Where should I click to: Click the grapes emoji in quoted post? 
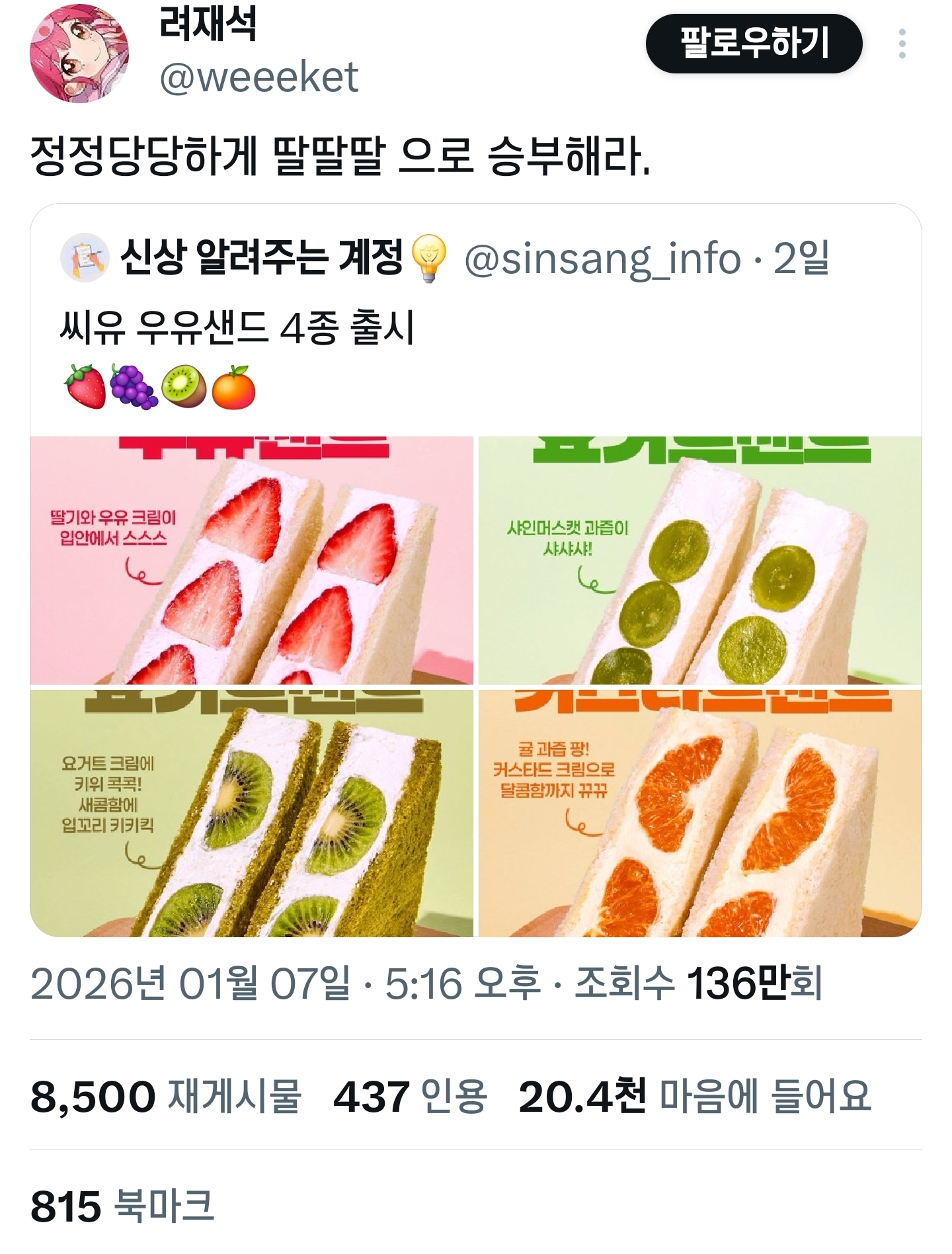pyautogui.click(x=134, y=386)
